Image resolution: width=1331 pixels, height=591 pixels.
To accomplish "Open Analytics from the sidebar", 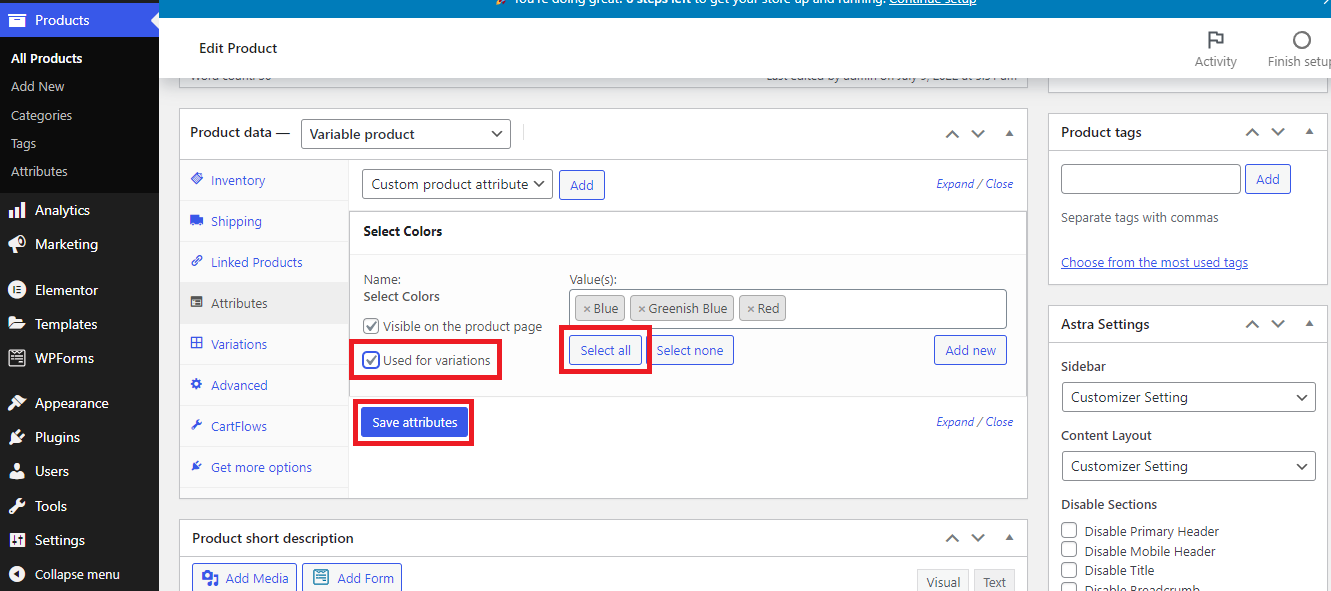I will pyautogui.click(x=62, y=210).
